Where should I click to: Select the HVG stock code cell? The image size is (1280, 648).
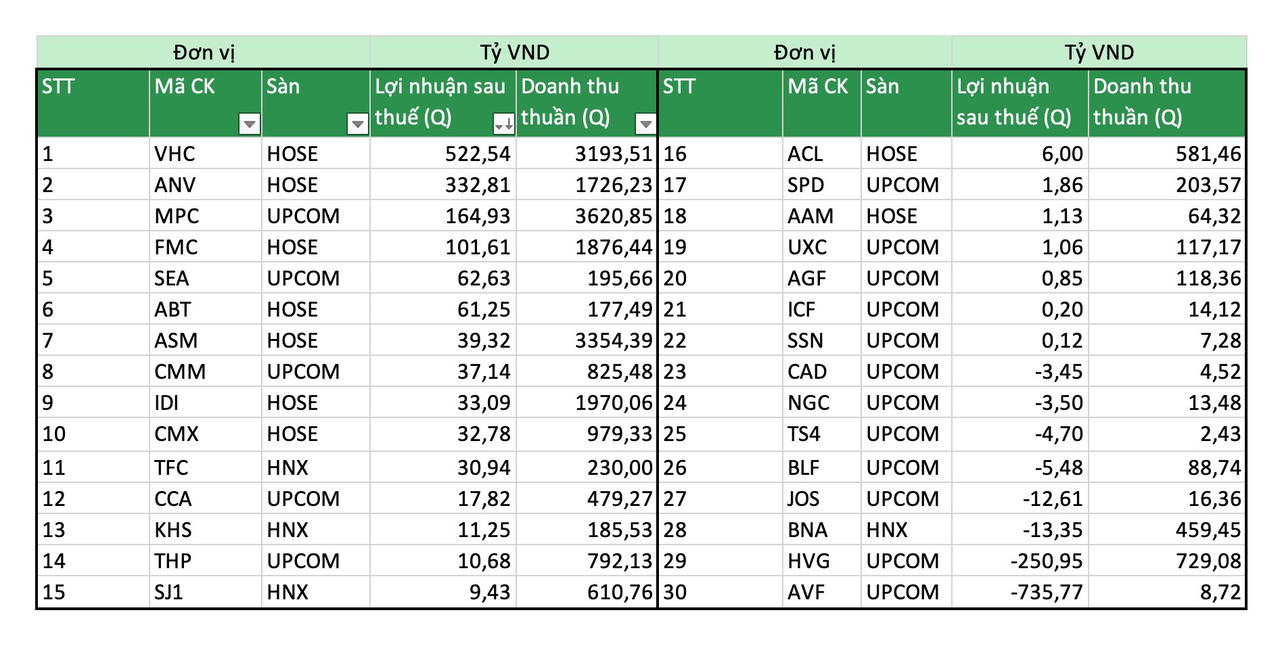click(822, 561)
